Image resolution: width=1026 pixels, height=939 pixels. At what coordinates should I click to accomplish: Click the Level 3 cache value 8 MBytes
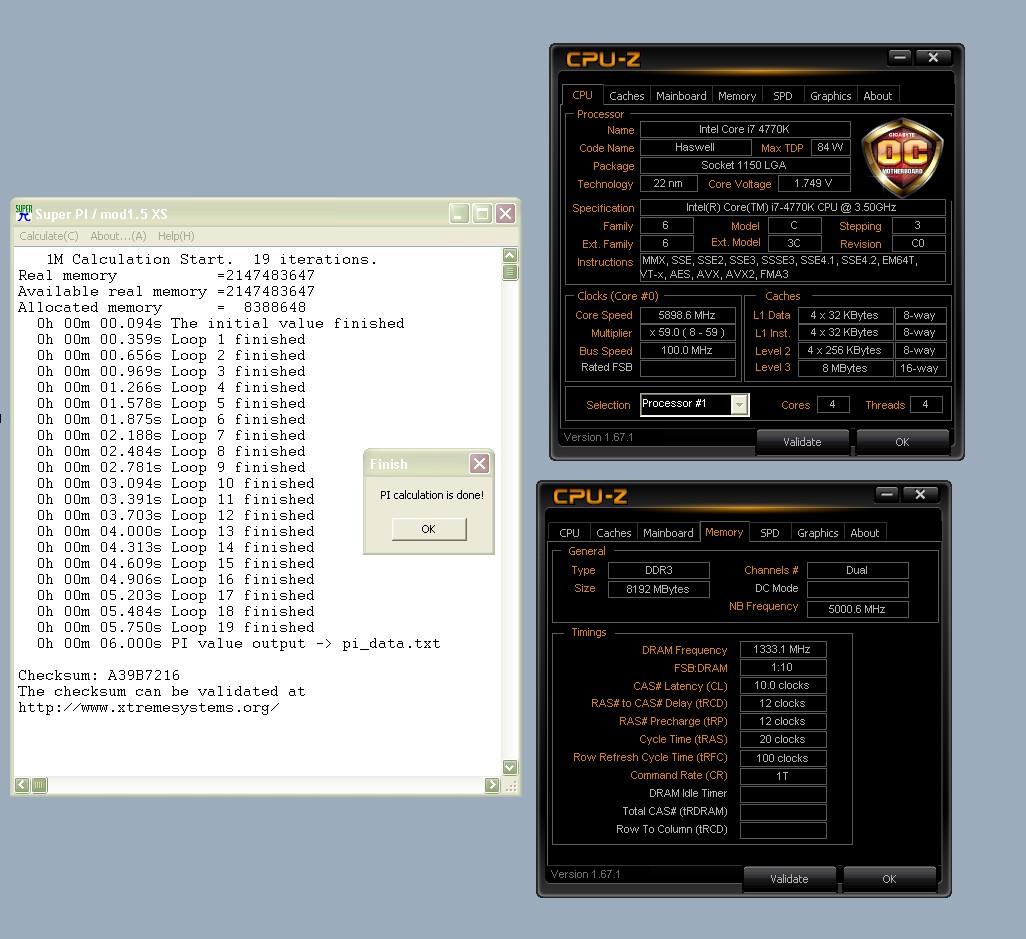(x=845, y=368)
